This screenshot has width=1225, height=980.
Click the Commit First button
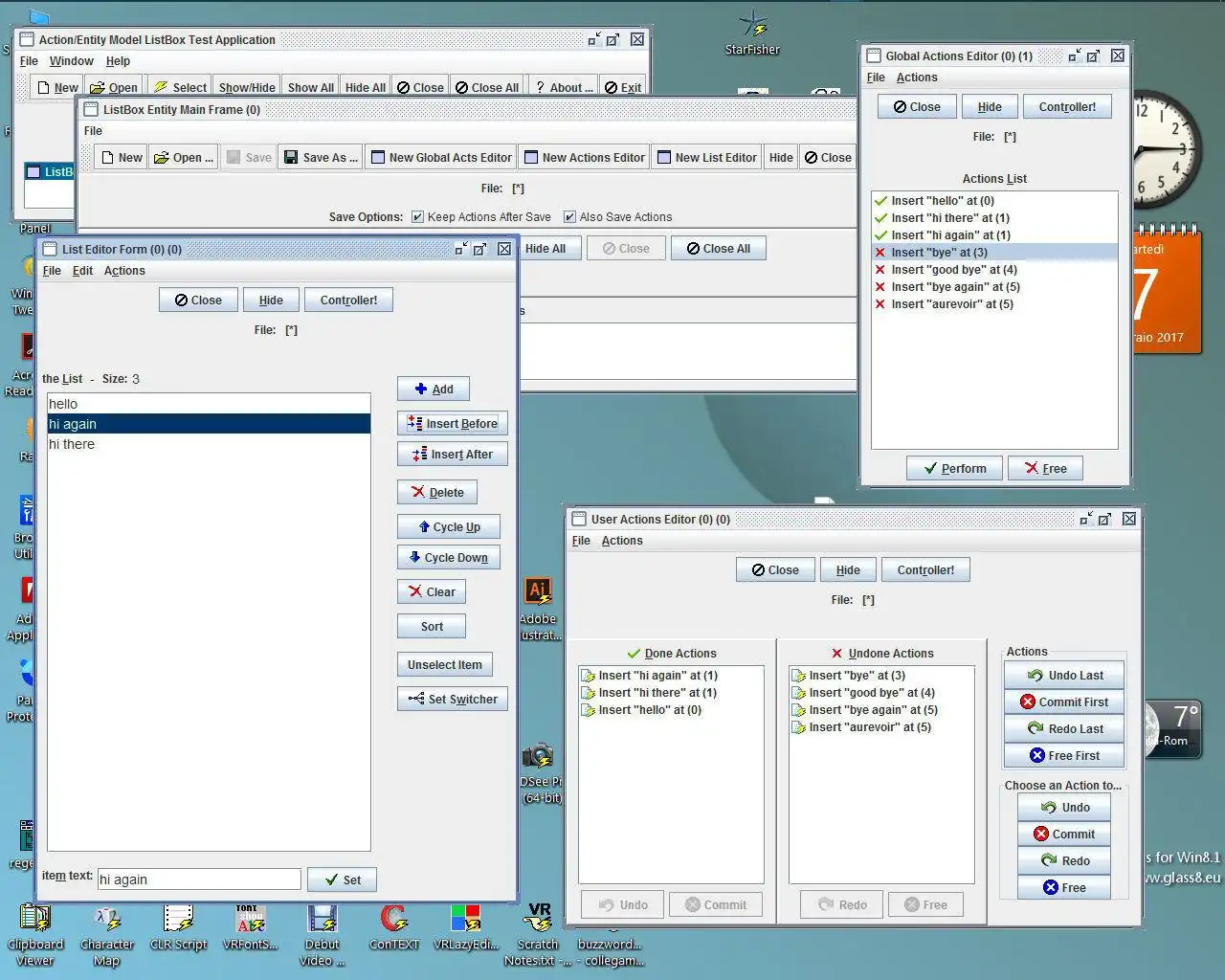pyautogui.click(x=1064, y=702)
